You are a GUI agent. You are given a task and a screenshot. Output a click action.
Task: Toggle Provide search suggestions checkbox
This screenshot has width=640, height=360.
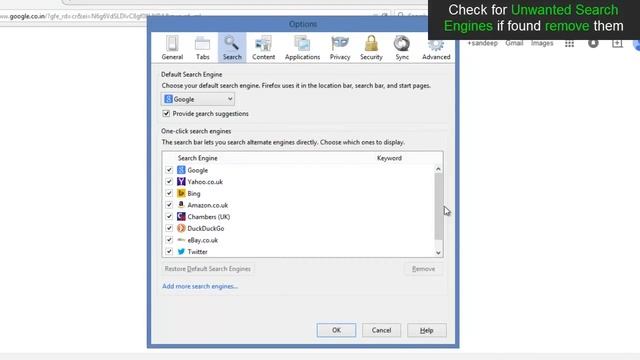[166, 113]
